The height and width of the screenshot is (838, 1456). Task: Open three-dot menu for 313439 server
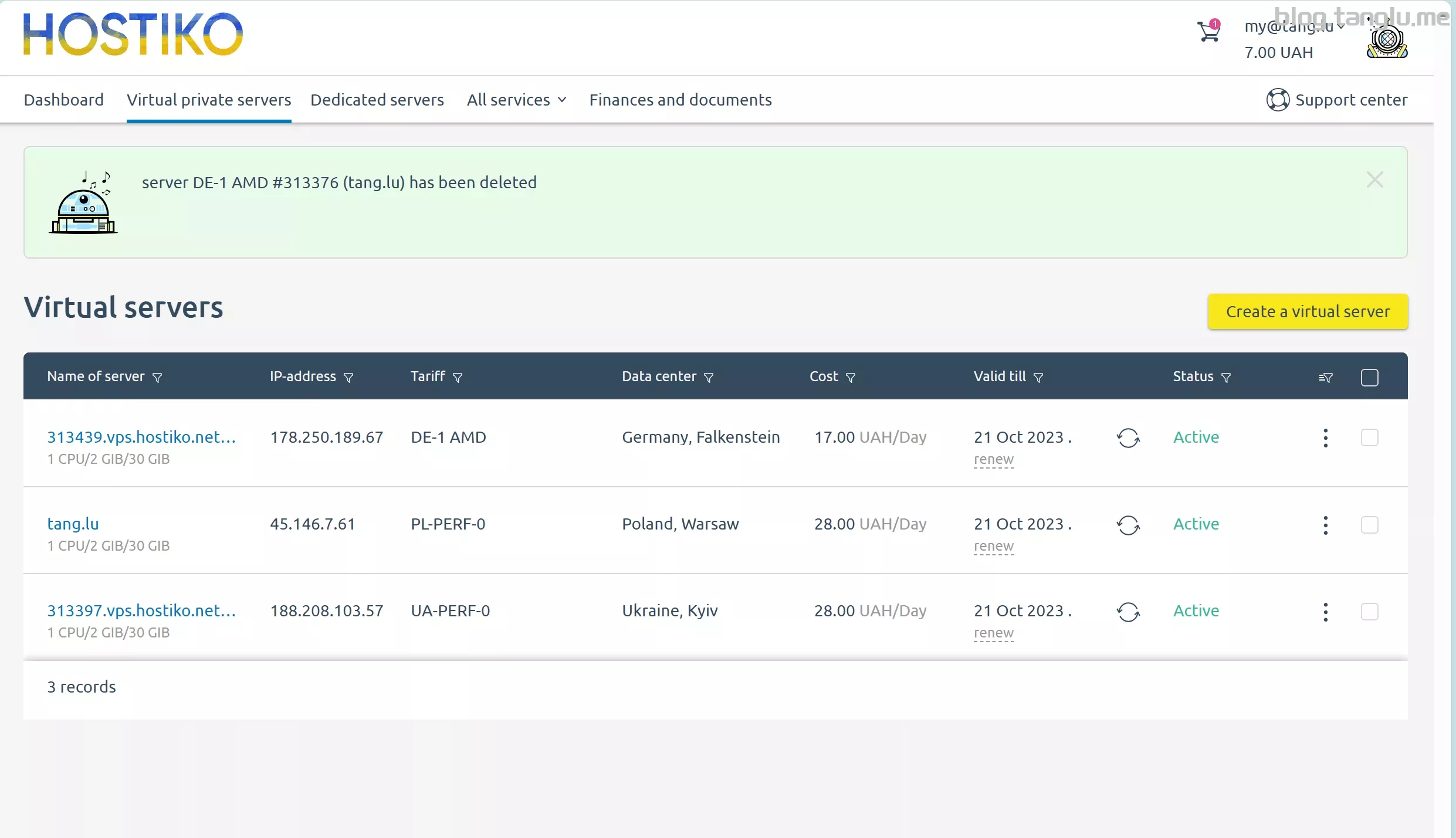1326,438
